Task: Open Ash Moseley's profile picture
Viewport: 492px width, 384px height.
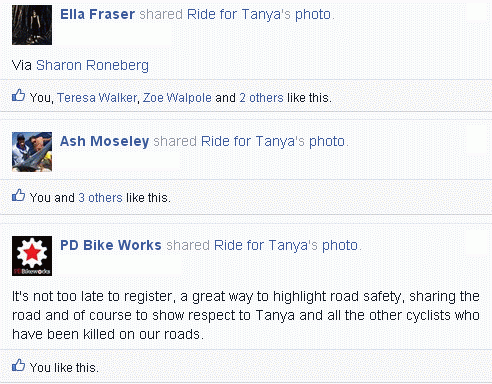Action: (32, 152)
